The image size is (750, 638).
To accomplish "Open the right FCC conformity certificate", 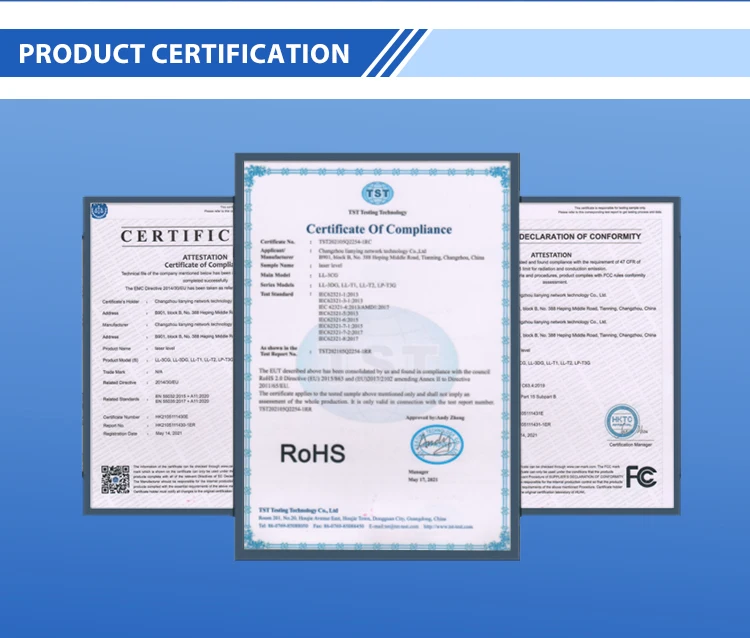I will (600, 355).
